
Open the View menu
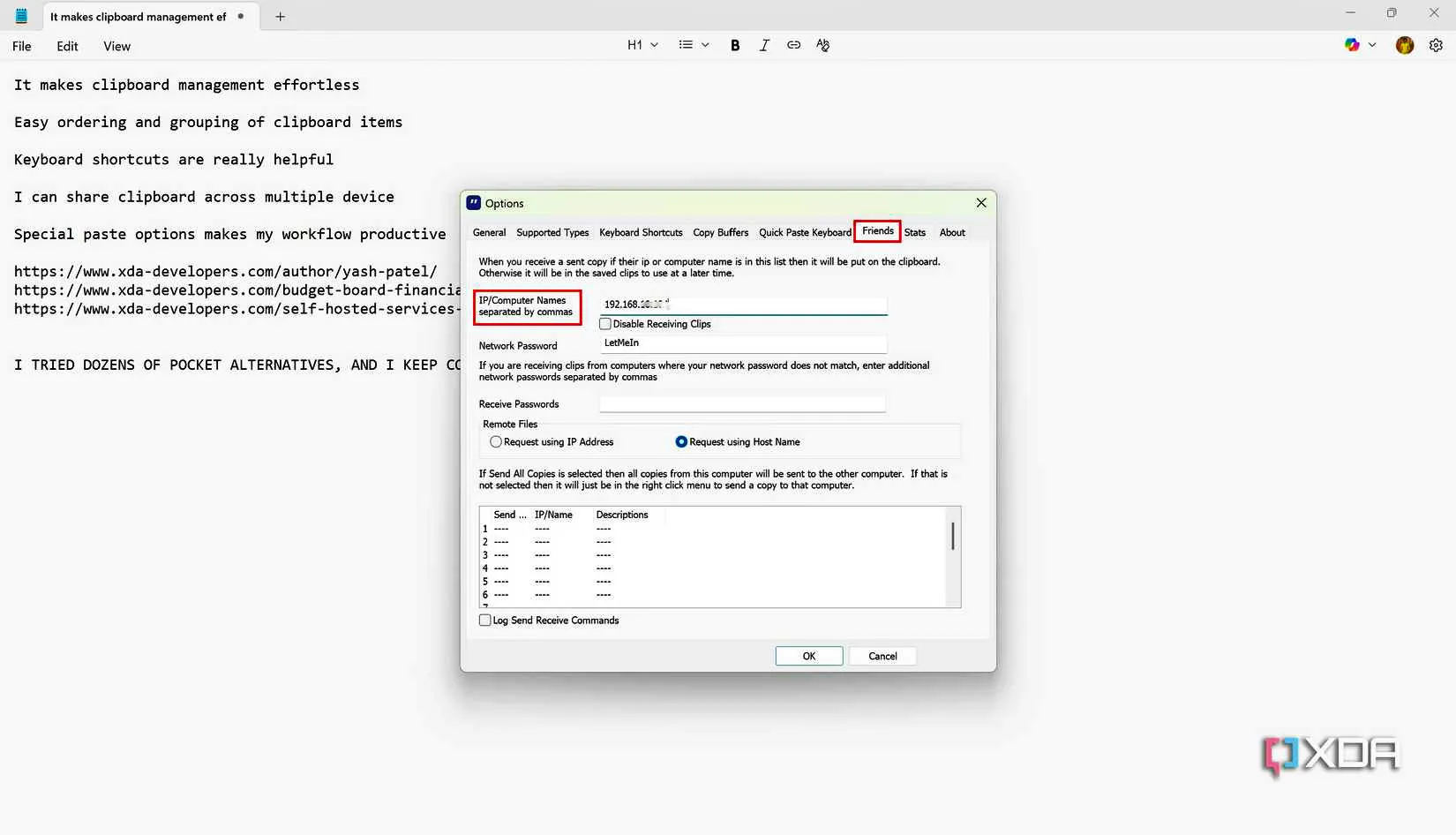[x=116, y=46]
